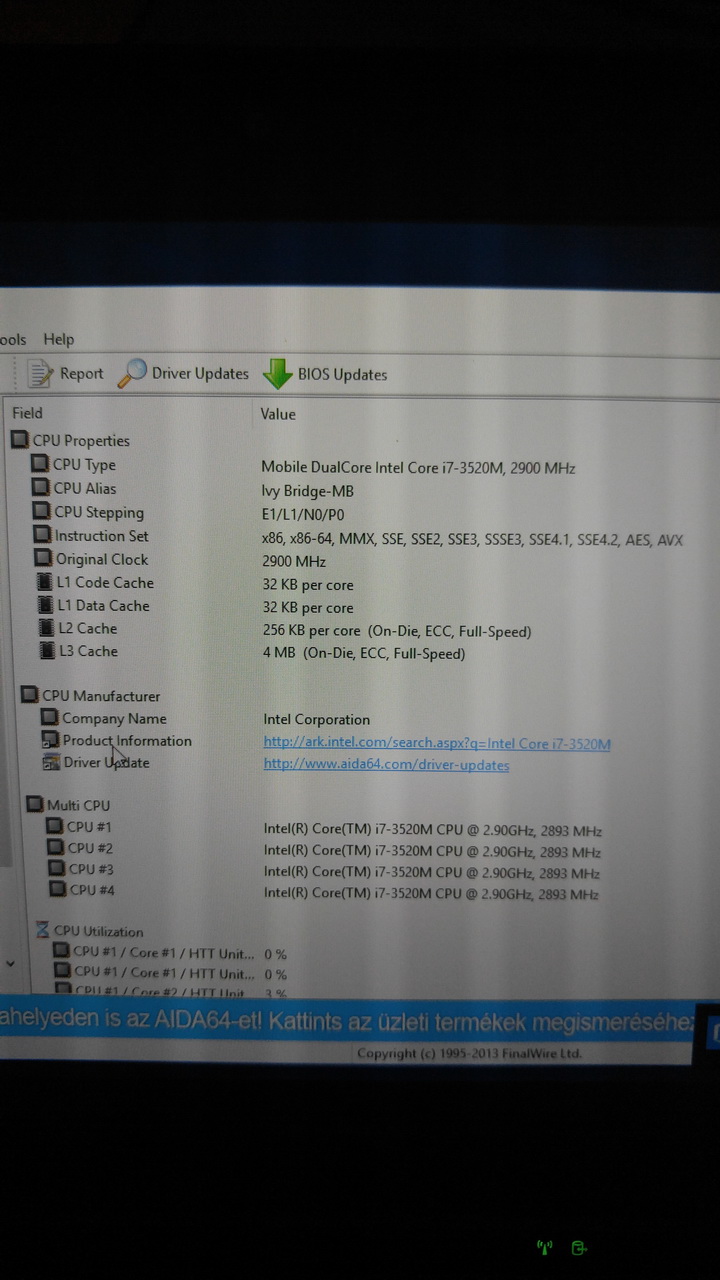The width and height of the screenshot is (720, 1280).
Task: Select the 'Intel Corporation' value
Action: pos(317,719)
